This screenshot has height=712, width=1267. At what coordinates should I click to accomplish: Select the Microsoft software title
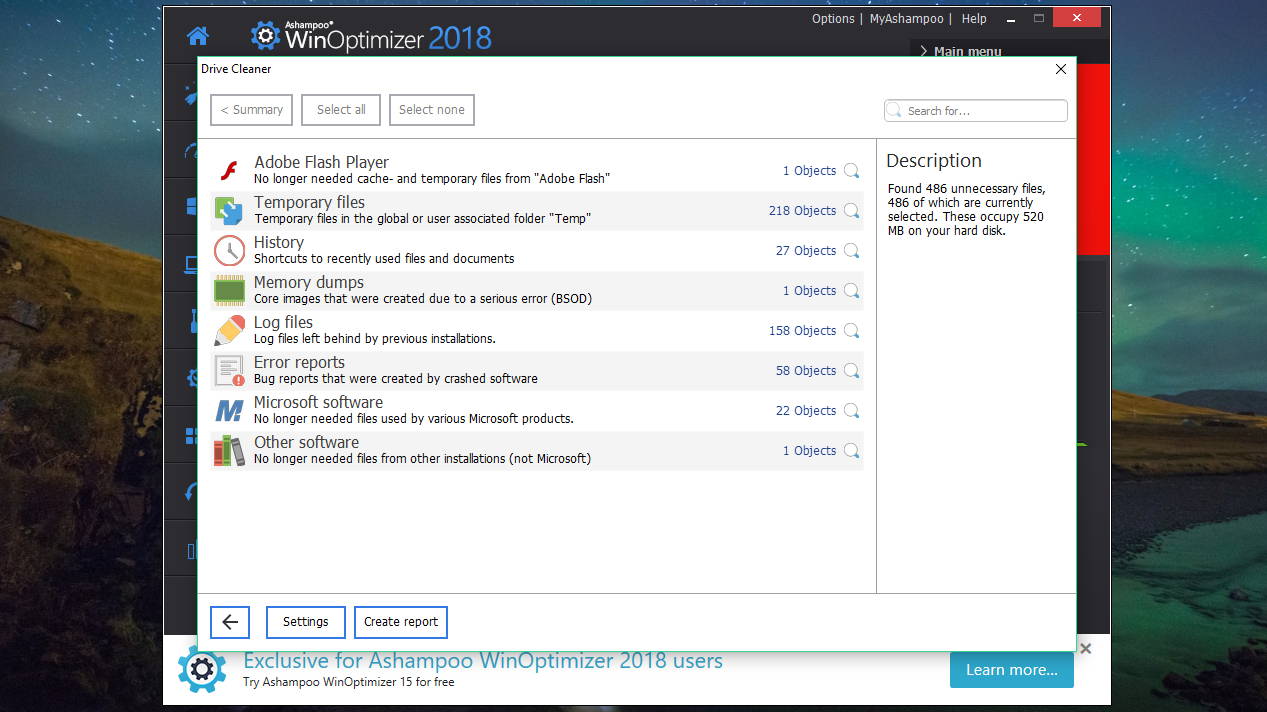tap(318, 402)
